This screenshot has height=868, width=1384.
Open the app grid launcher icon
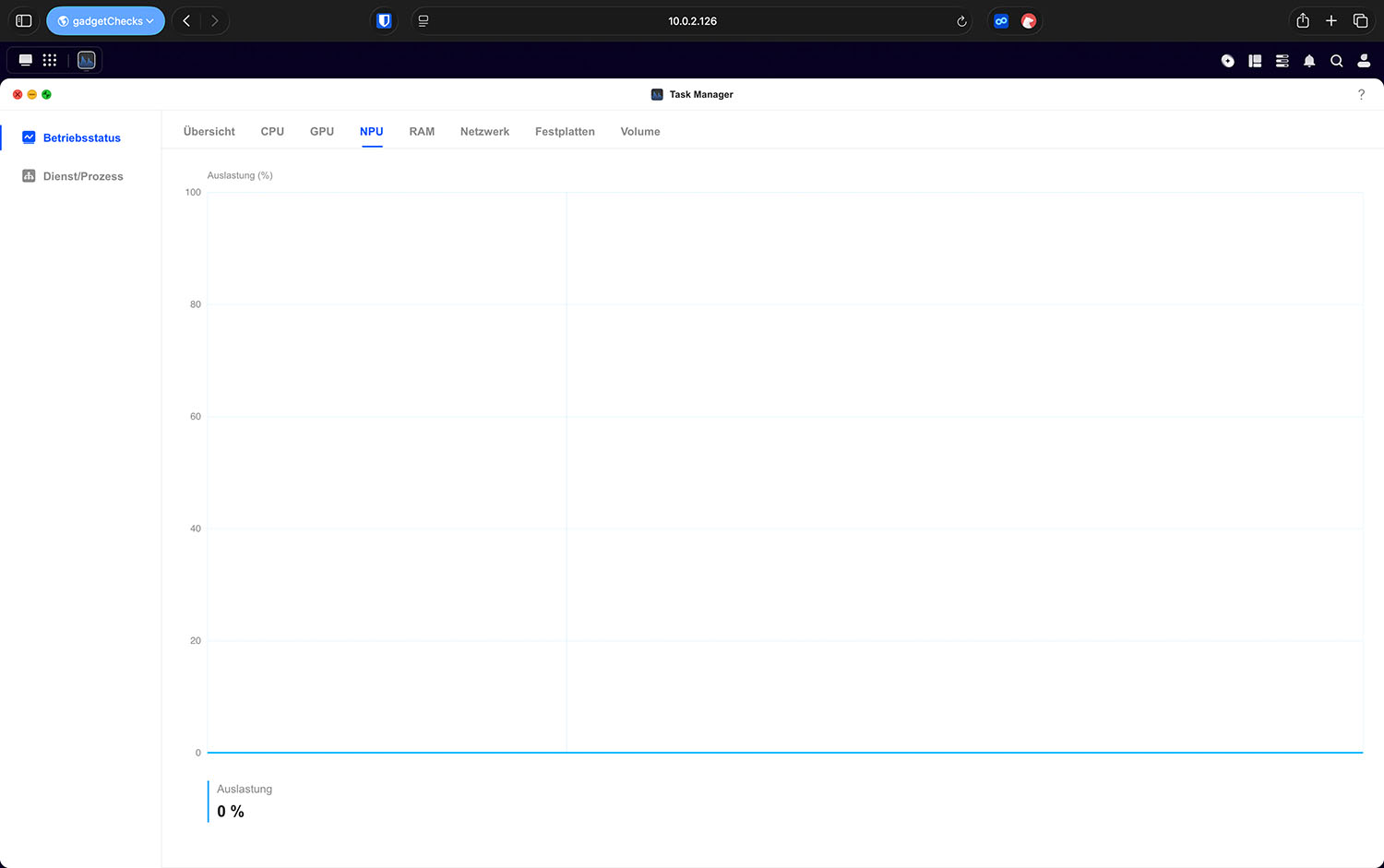coord(50,60)
